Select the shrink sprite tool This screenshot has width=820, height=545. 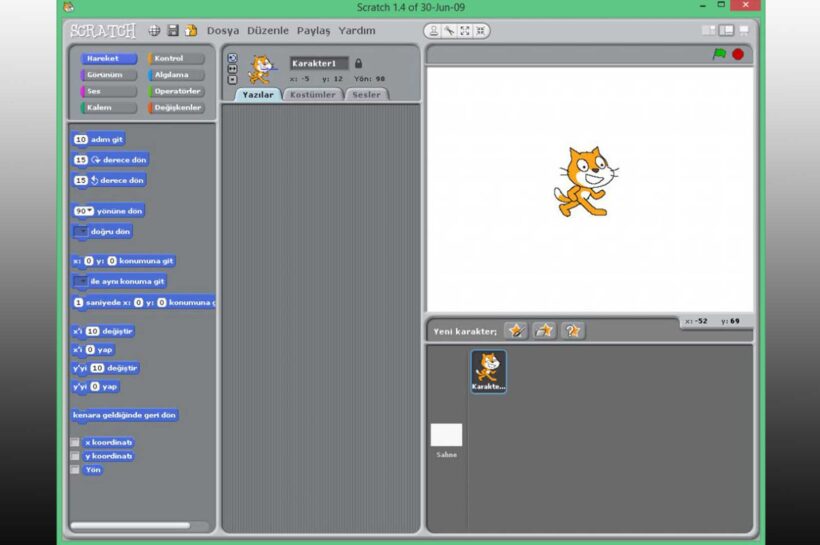coord(480,31)
